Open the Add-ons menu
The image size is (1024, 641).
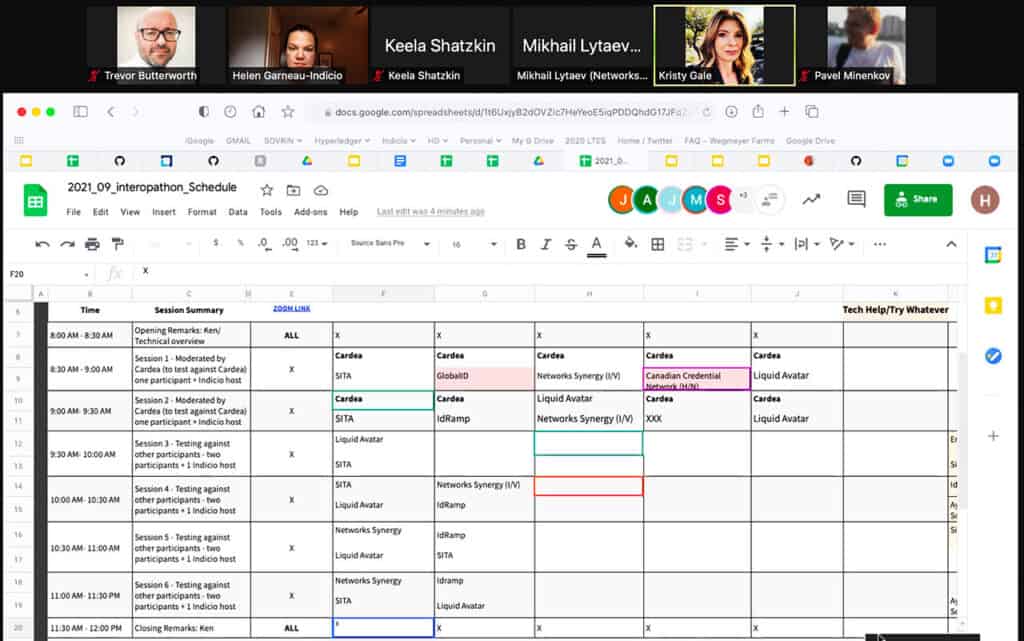(310, 212)
